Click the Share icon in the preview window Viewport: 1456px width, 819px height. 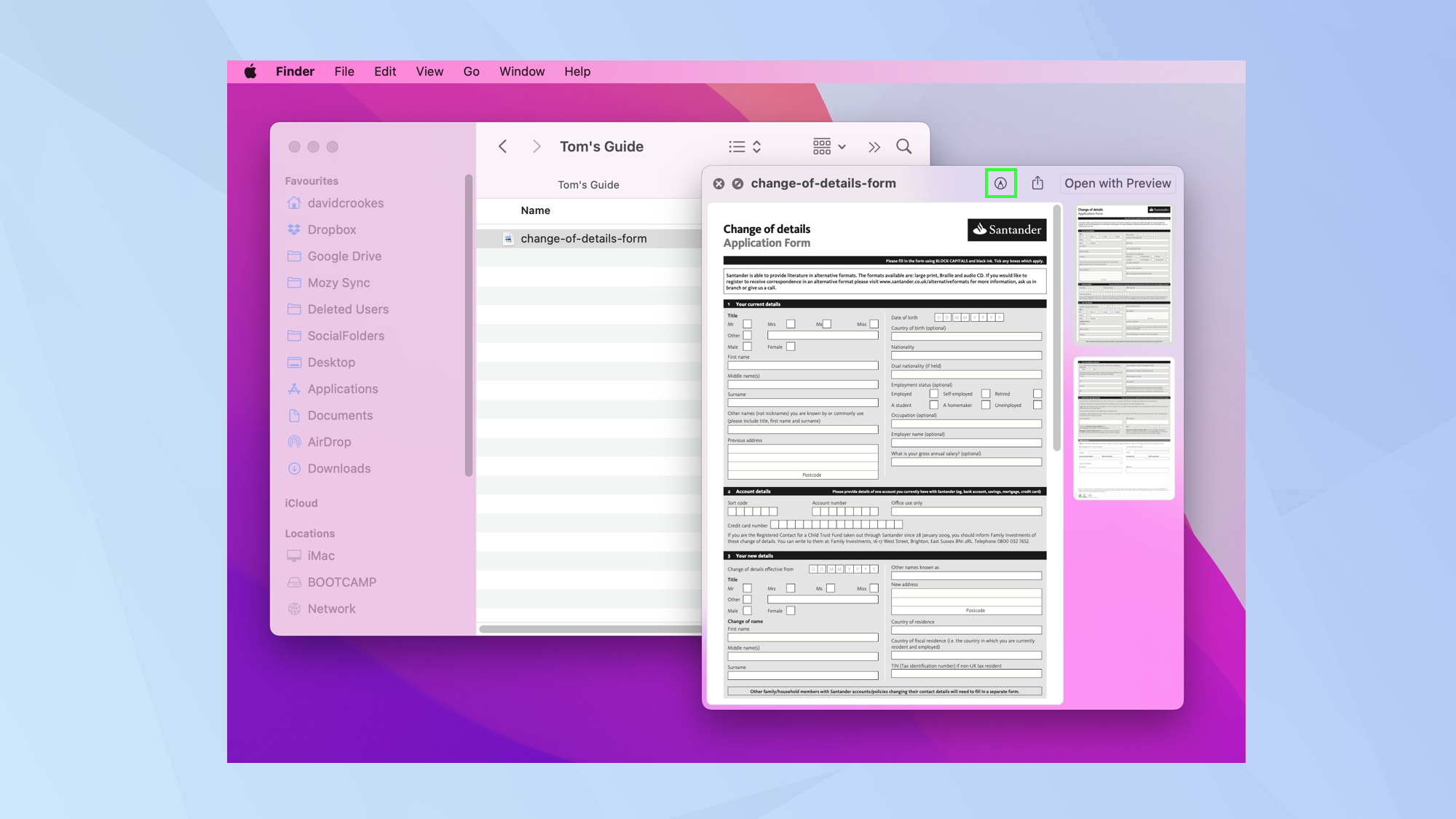coord(1037,183)
